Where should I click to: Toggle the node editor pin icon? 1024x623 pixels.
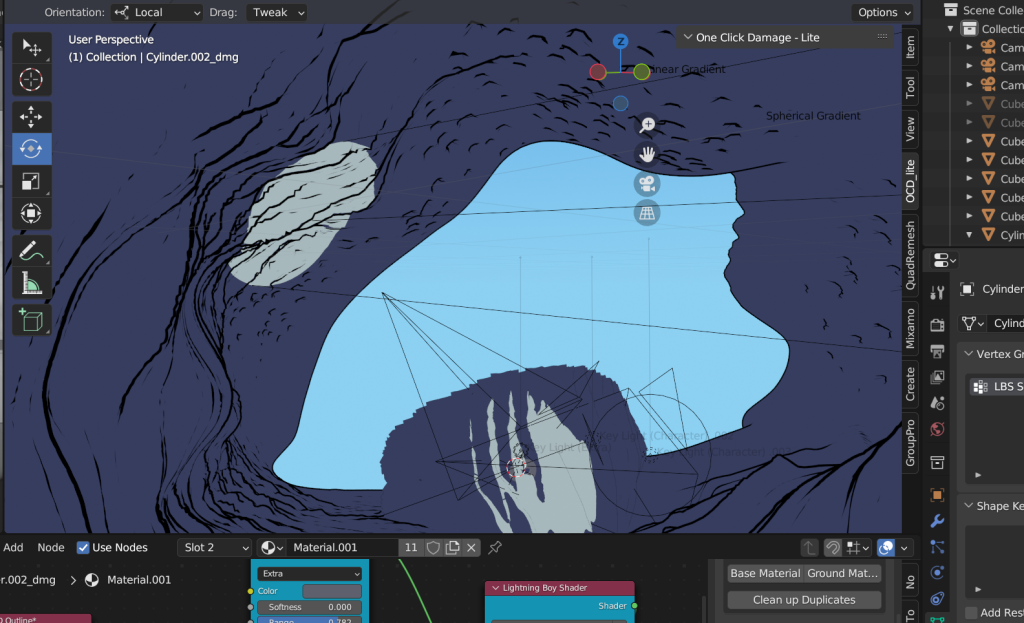(x=494, y=547)
